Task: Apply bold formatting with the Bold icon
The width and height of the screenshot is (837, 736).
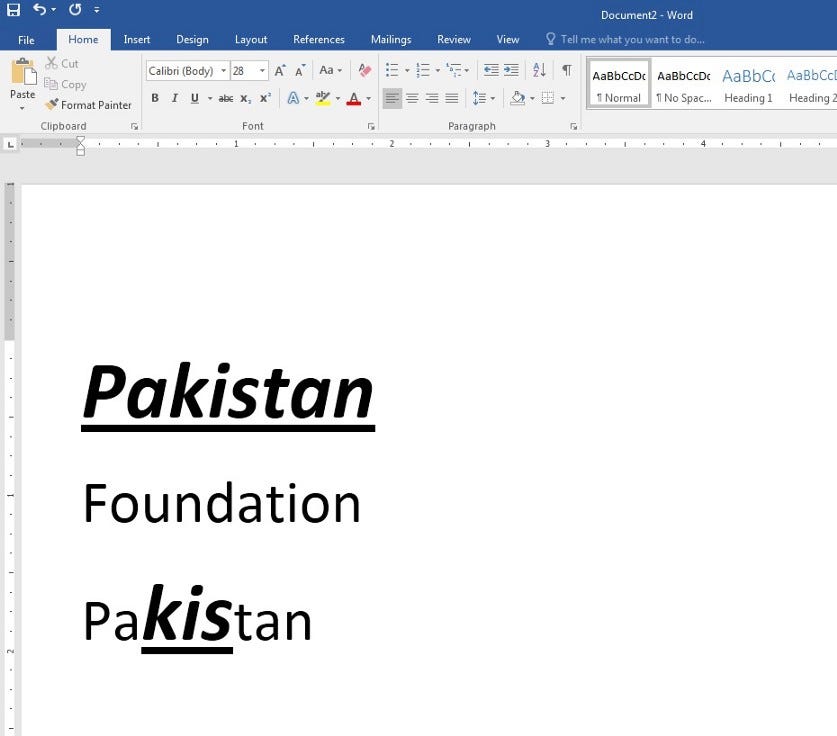Action: coord(155,98)
